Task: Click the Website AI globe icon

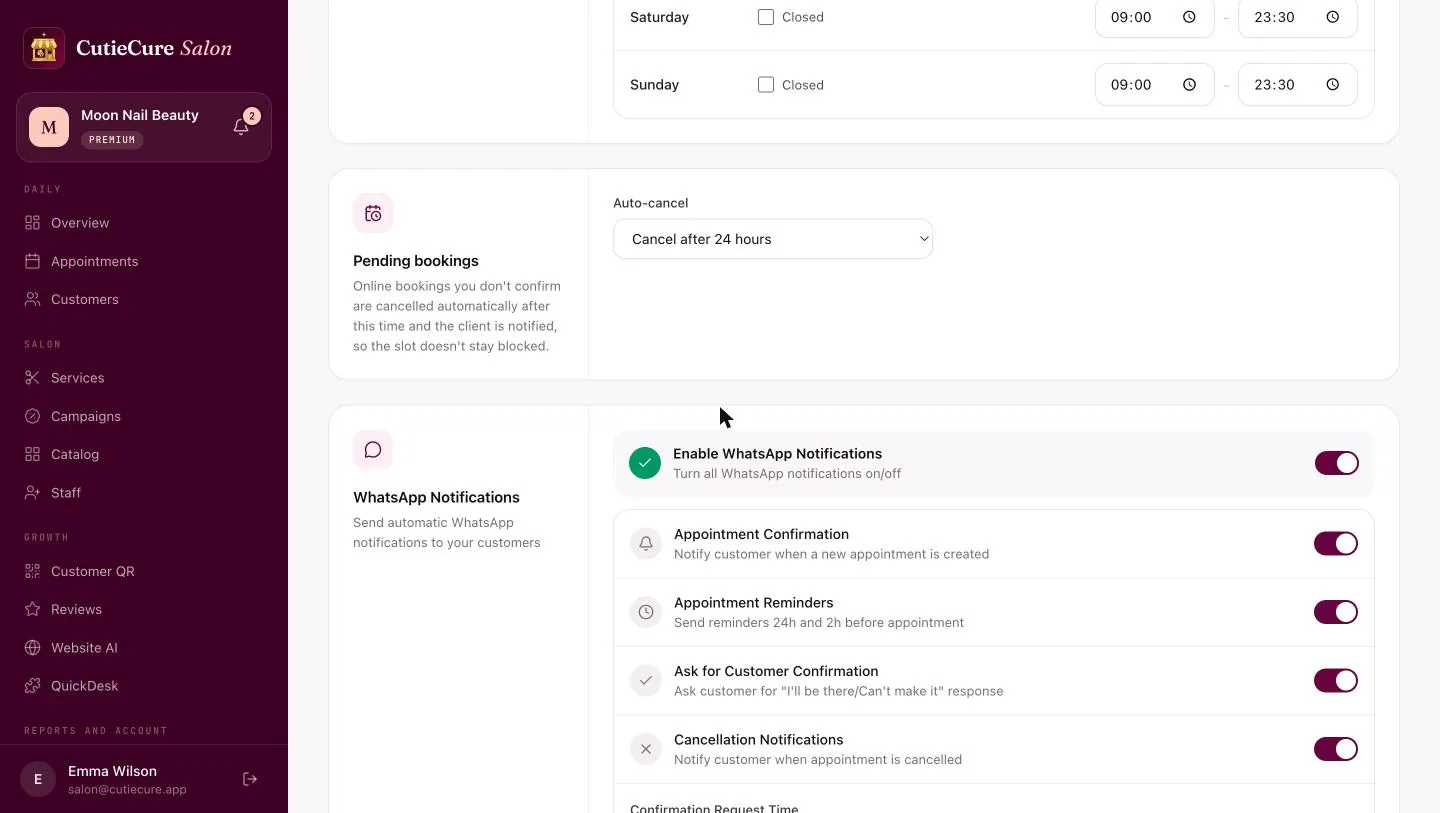Action: pos(33,648)
